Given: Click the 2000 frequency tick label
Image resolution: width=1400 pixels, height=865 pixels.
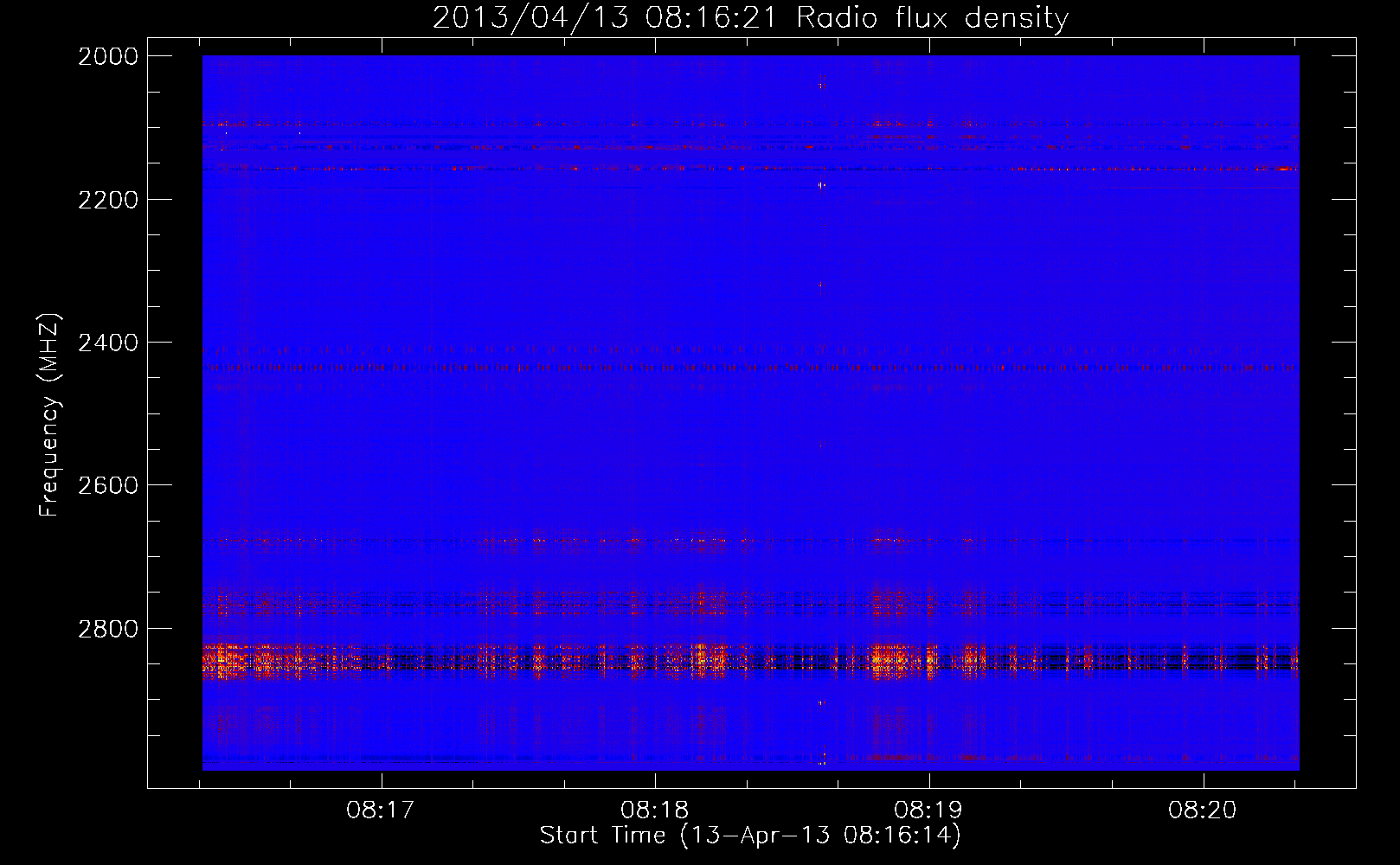Looking at the screenshot, I should tap(108, 56).
